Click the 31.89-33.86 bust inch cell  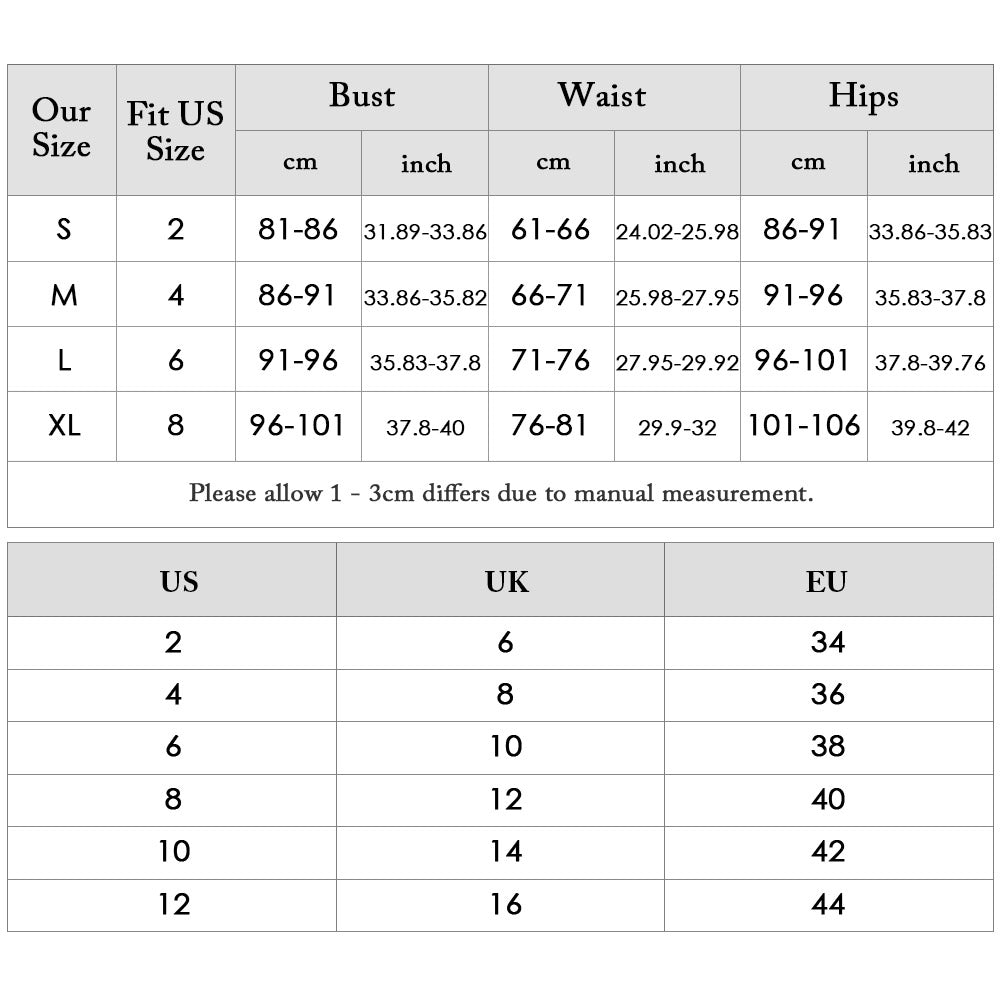click(x=424, y=232)
